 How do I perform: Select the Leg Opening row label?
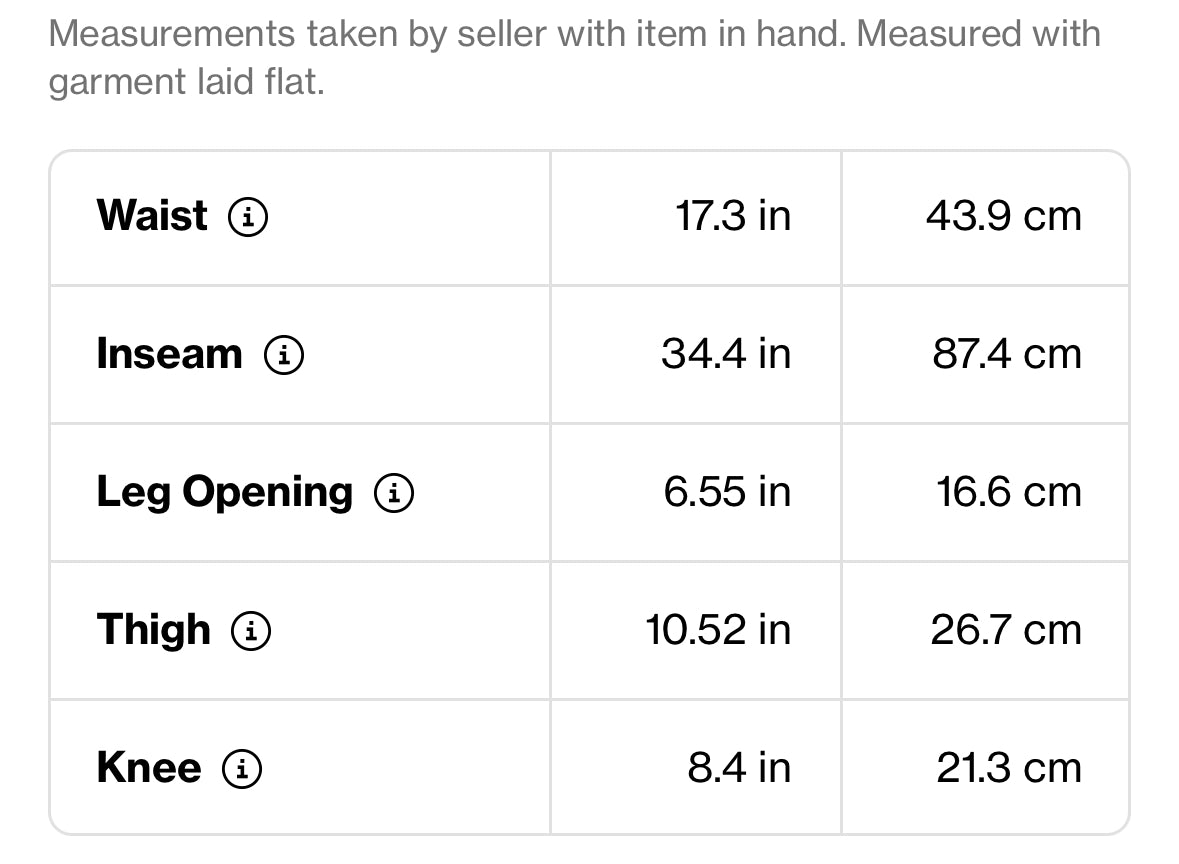225,493
